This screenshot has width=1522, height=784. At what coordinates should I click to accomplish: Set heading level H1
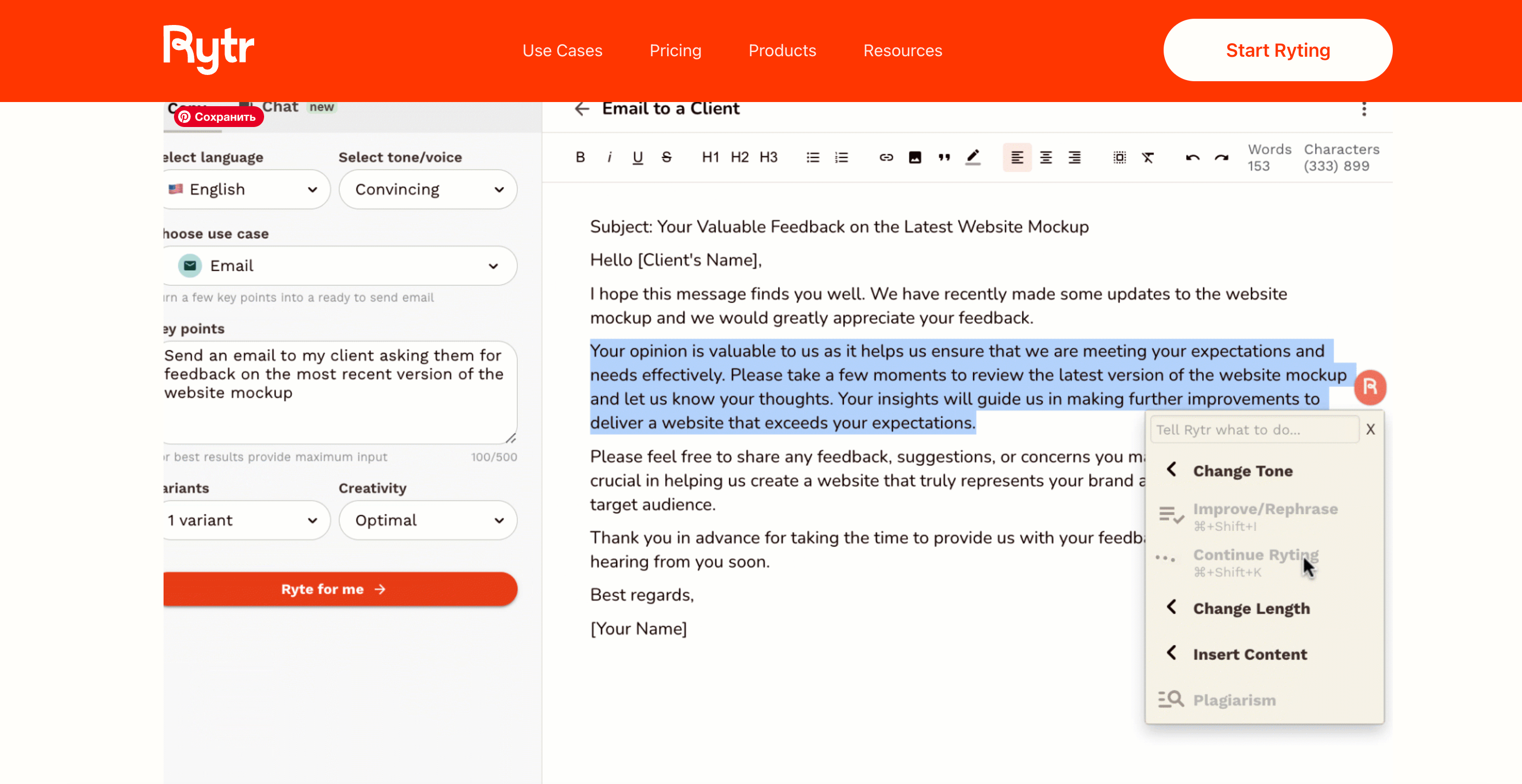(x=710, y=157)
